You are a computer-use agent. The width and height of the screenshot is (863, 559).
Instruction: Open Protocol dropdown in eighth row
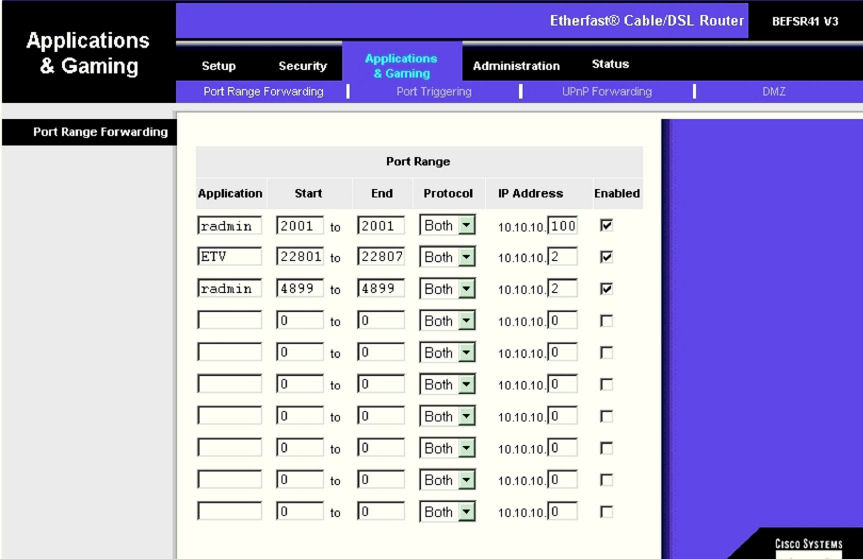447,449
